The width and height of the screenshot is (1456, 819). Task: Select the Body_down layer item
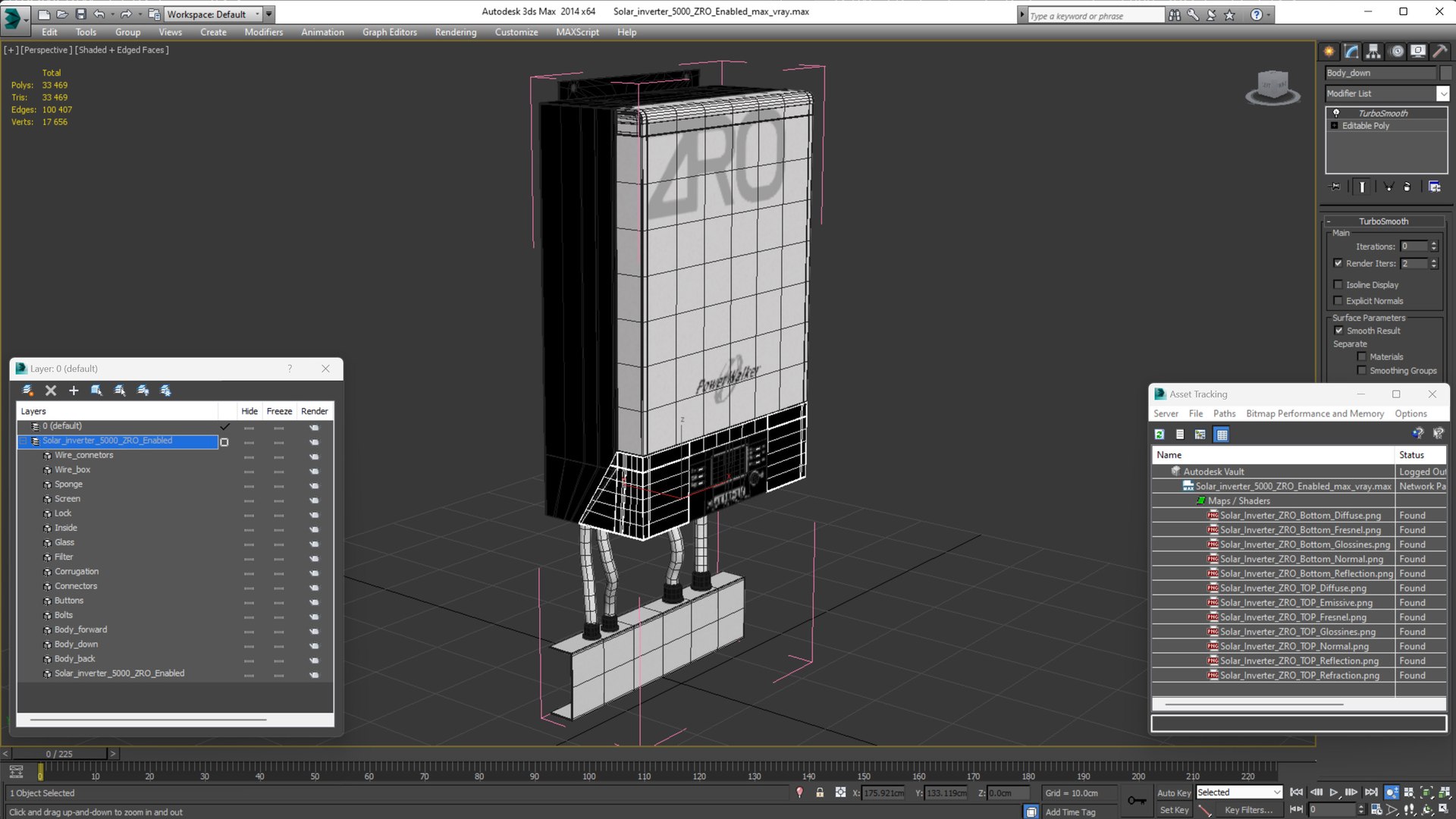click(76, 644)
